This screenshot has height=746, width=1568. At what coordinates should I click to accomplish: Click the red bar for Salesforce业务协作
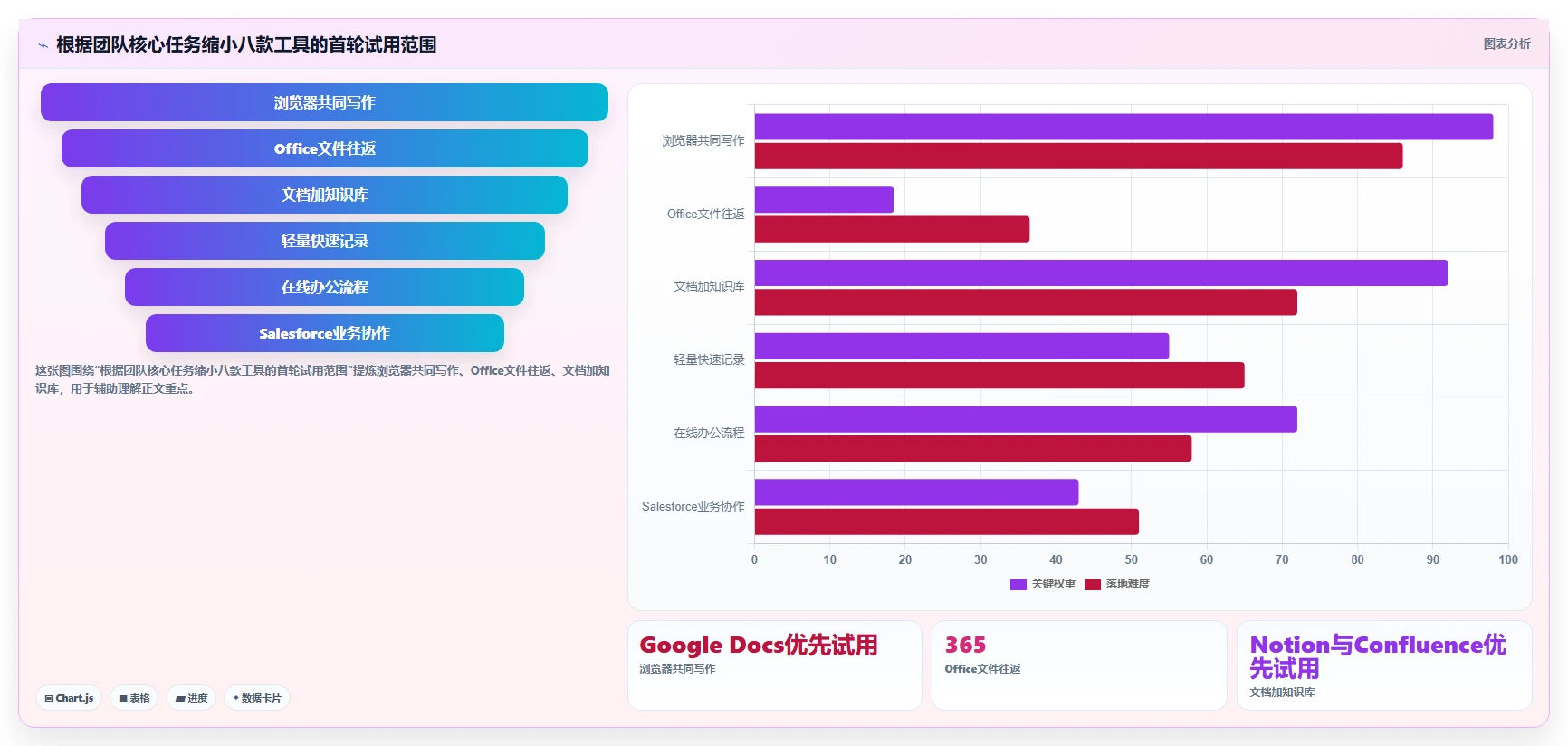point(947,521)
